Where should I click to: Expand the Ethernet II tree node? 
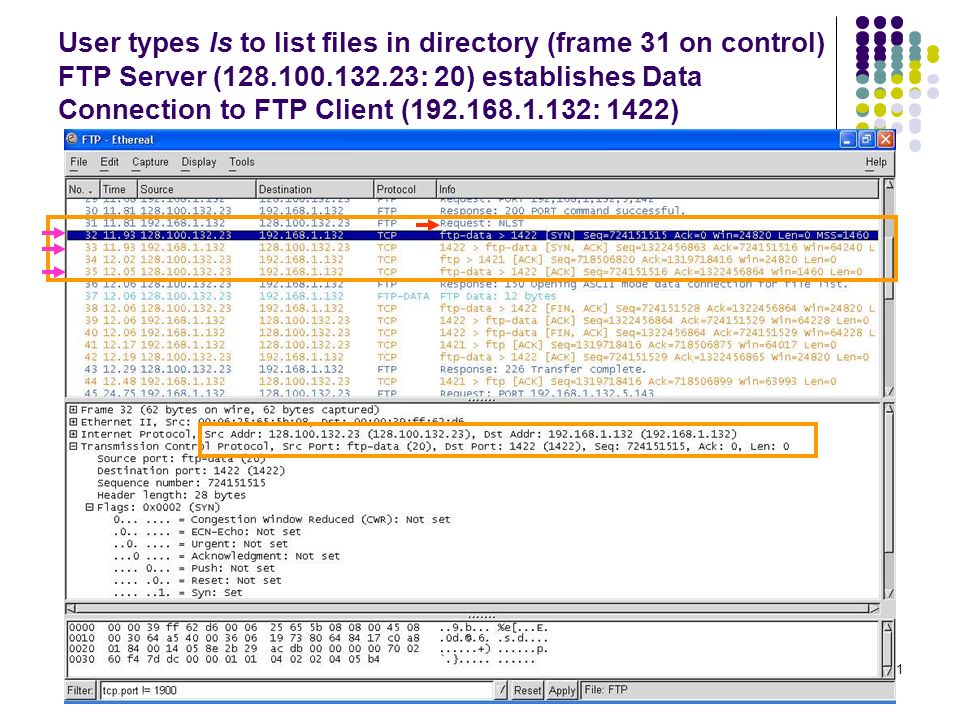tap(73, 422)
